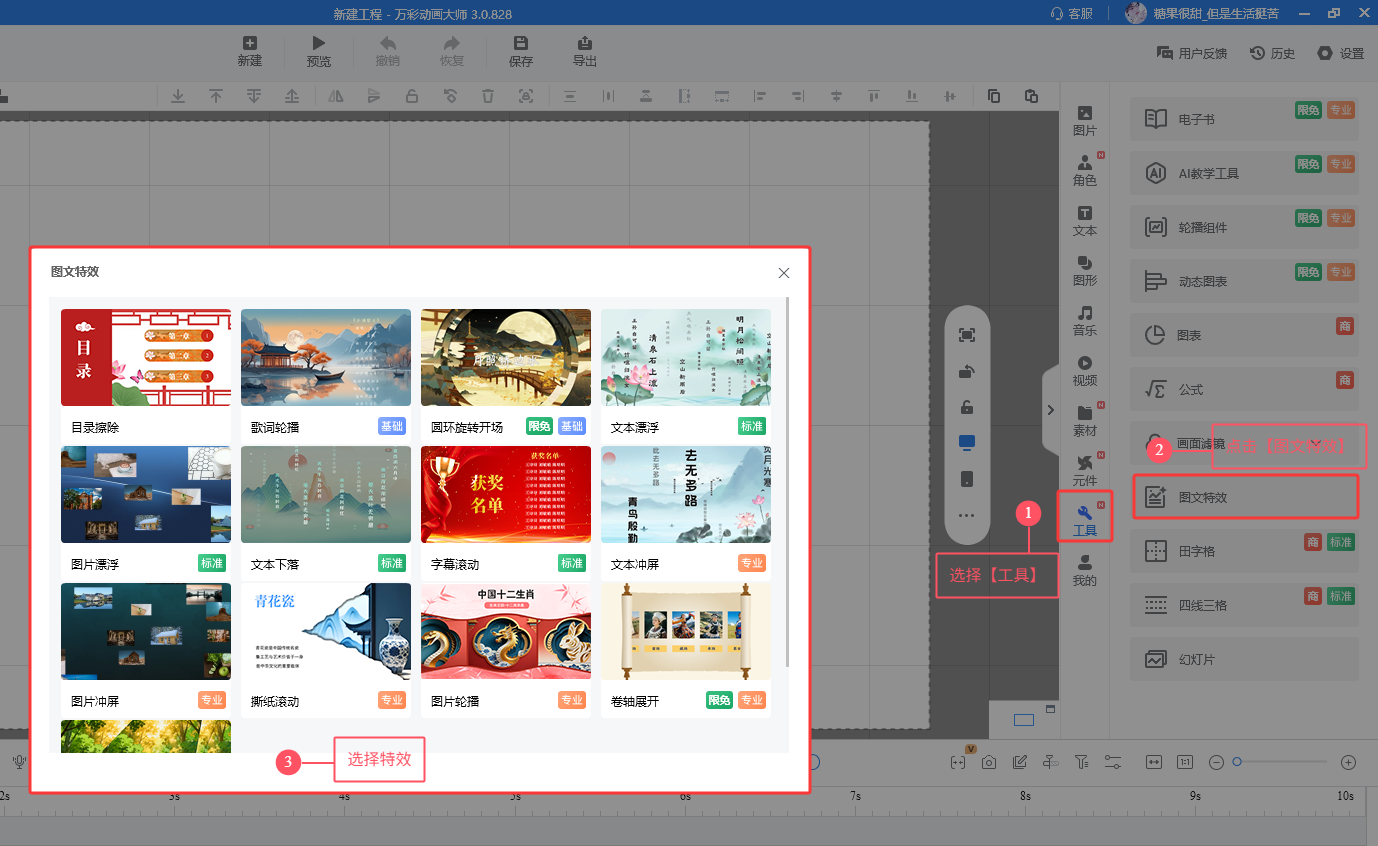Open the 设置 (Settings) button
The width and height of the screenshot is (1378, 846).
click(1341, 53)
